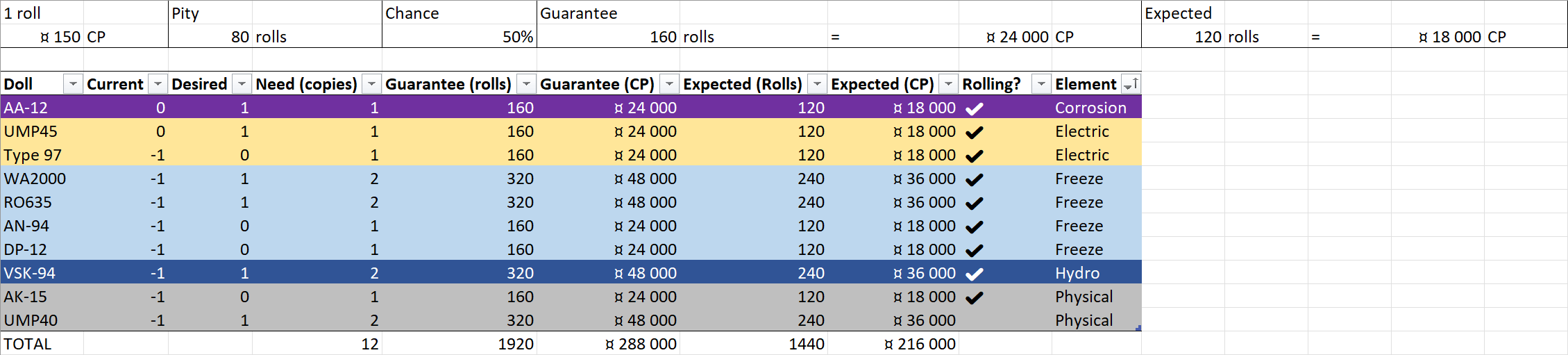Toggle the Rolling checkmark for VSK-94
1568x355 pixels.
click(975, 274)
